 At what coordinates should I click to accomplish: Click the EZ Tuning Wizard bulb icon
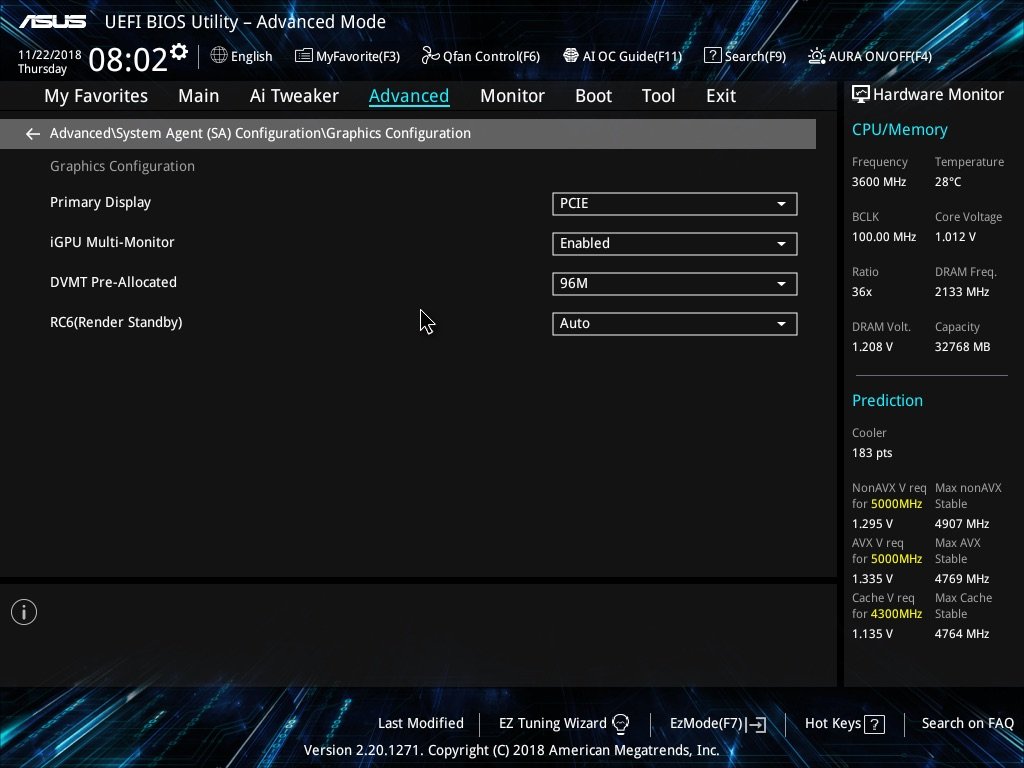620,724
